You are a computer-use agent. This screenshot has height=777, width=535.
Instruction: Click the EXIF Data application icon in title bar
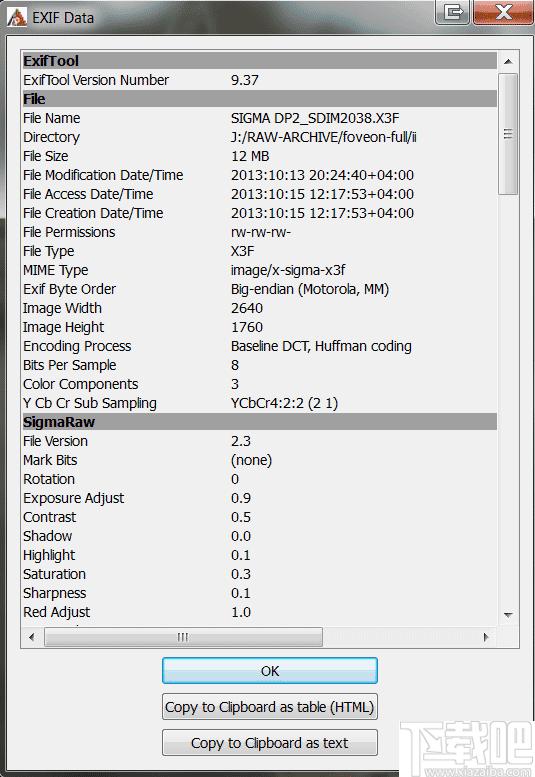16,18
